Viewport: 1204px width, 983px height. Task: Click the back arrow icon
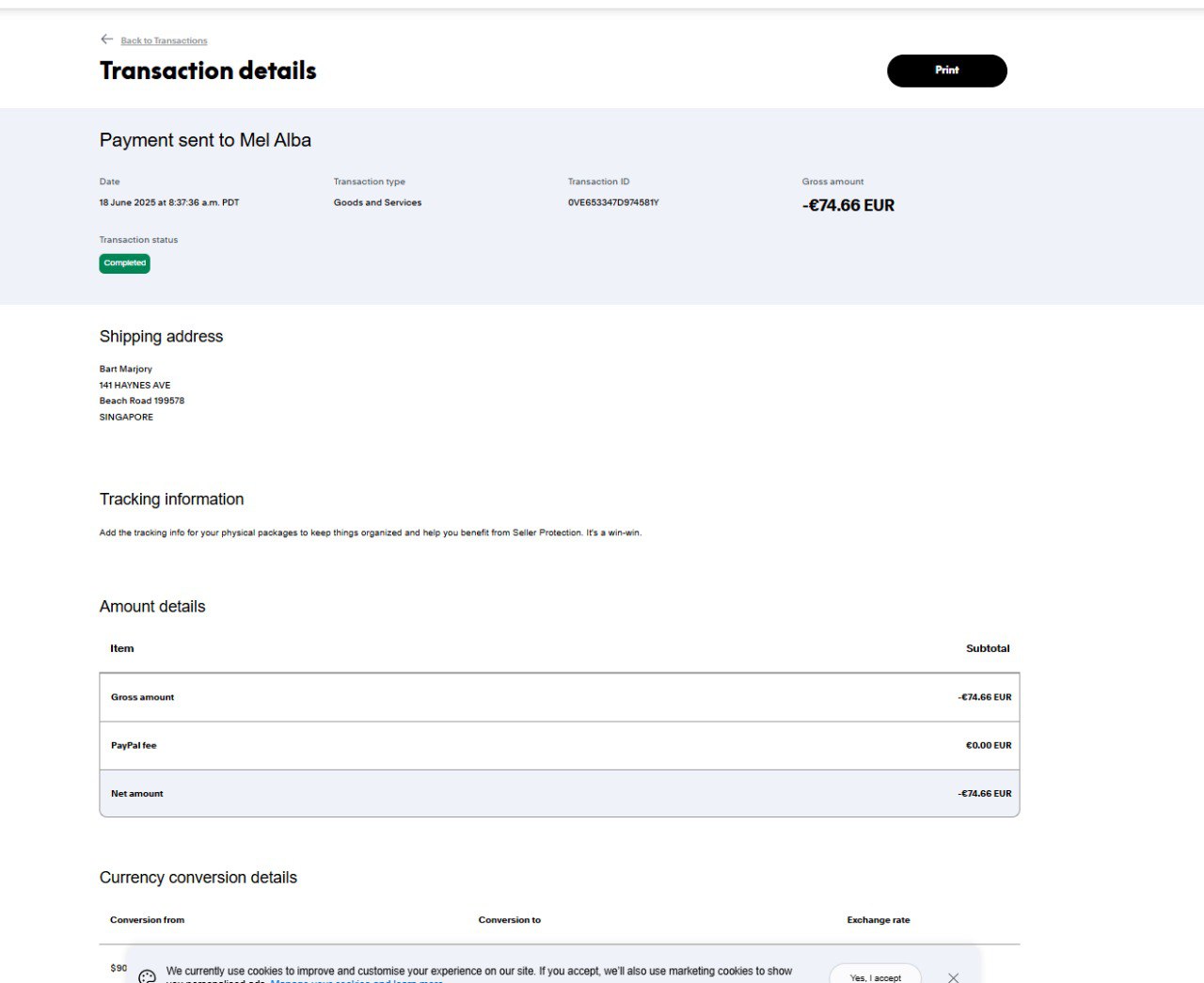106,40
